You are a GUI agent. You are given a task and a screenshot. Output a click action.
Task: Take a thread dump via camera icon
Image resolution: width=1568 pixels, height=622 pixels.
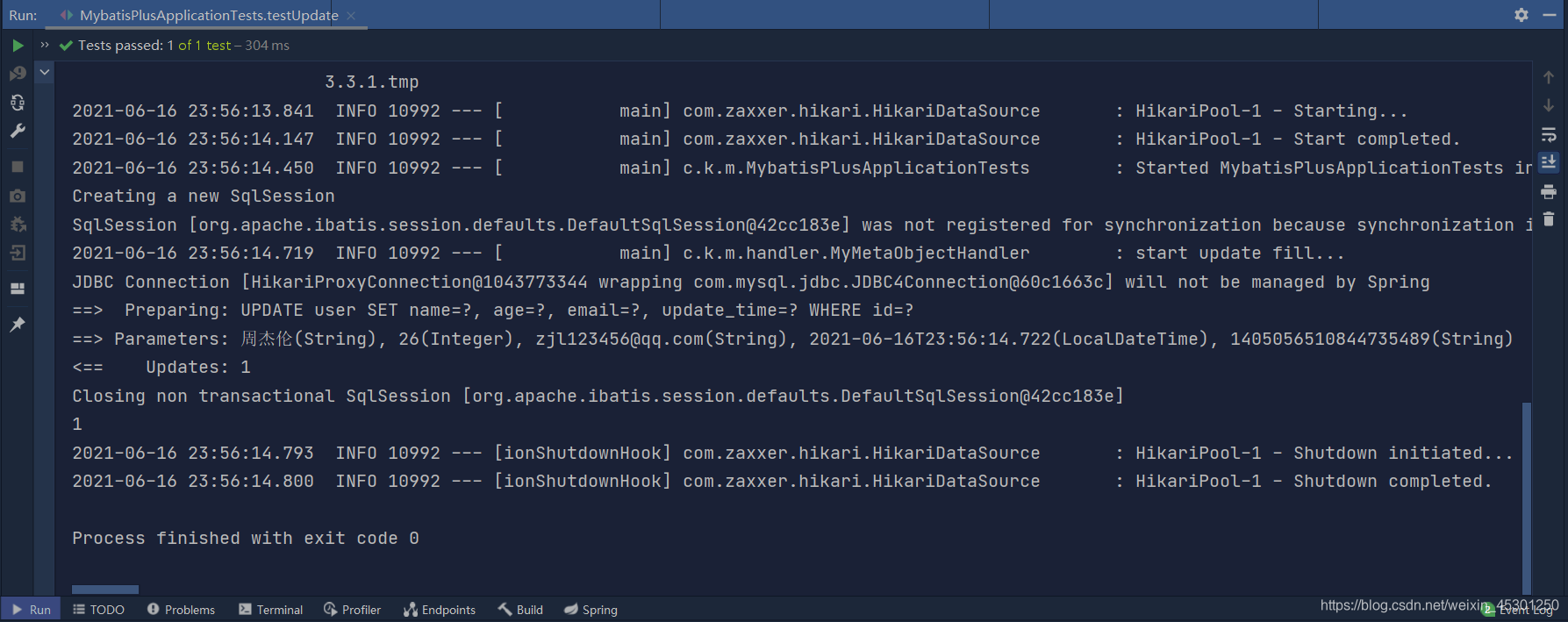click(x=18, y=195)
